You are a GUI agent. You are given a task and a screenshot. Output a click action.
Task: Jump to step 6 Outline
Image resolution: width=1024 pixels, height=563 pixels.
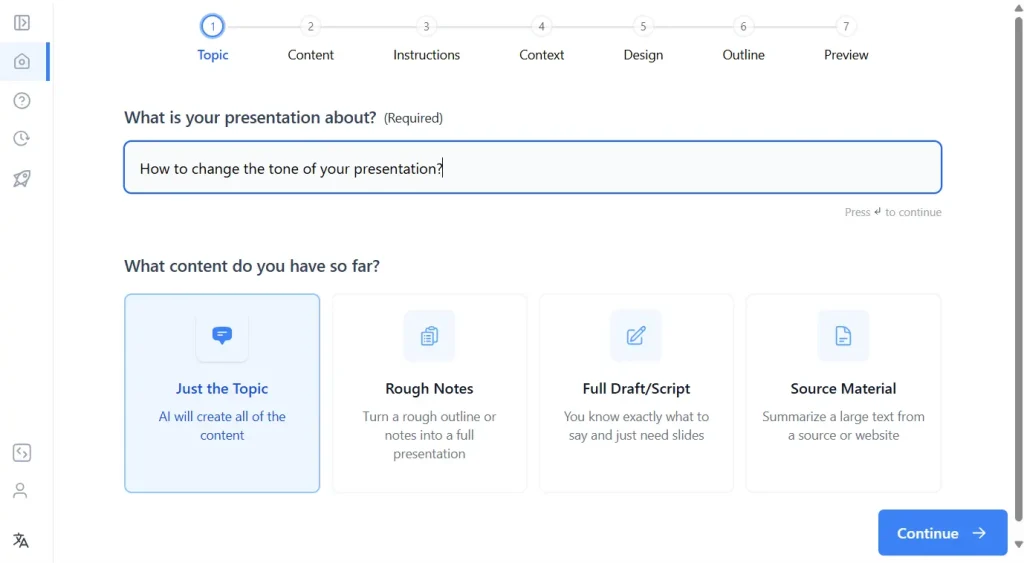[743, 39]
